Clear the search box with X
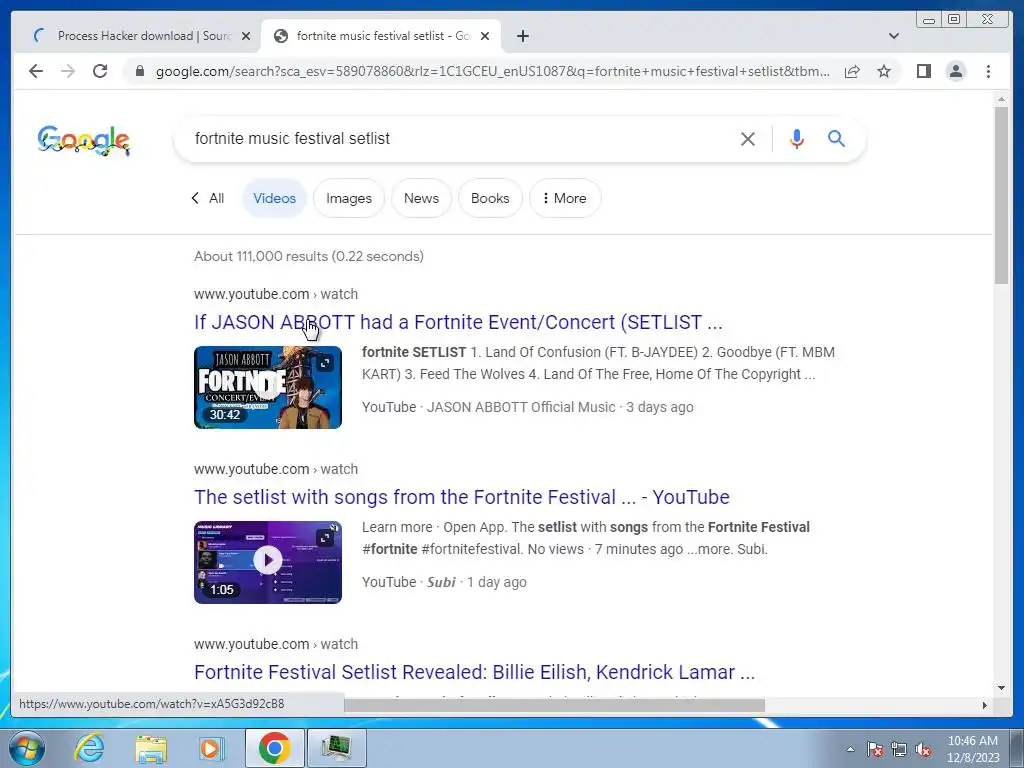The height and width of the screenshot is (768, 1024). pos(748,138)
